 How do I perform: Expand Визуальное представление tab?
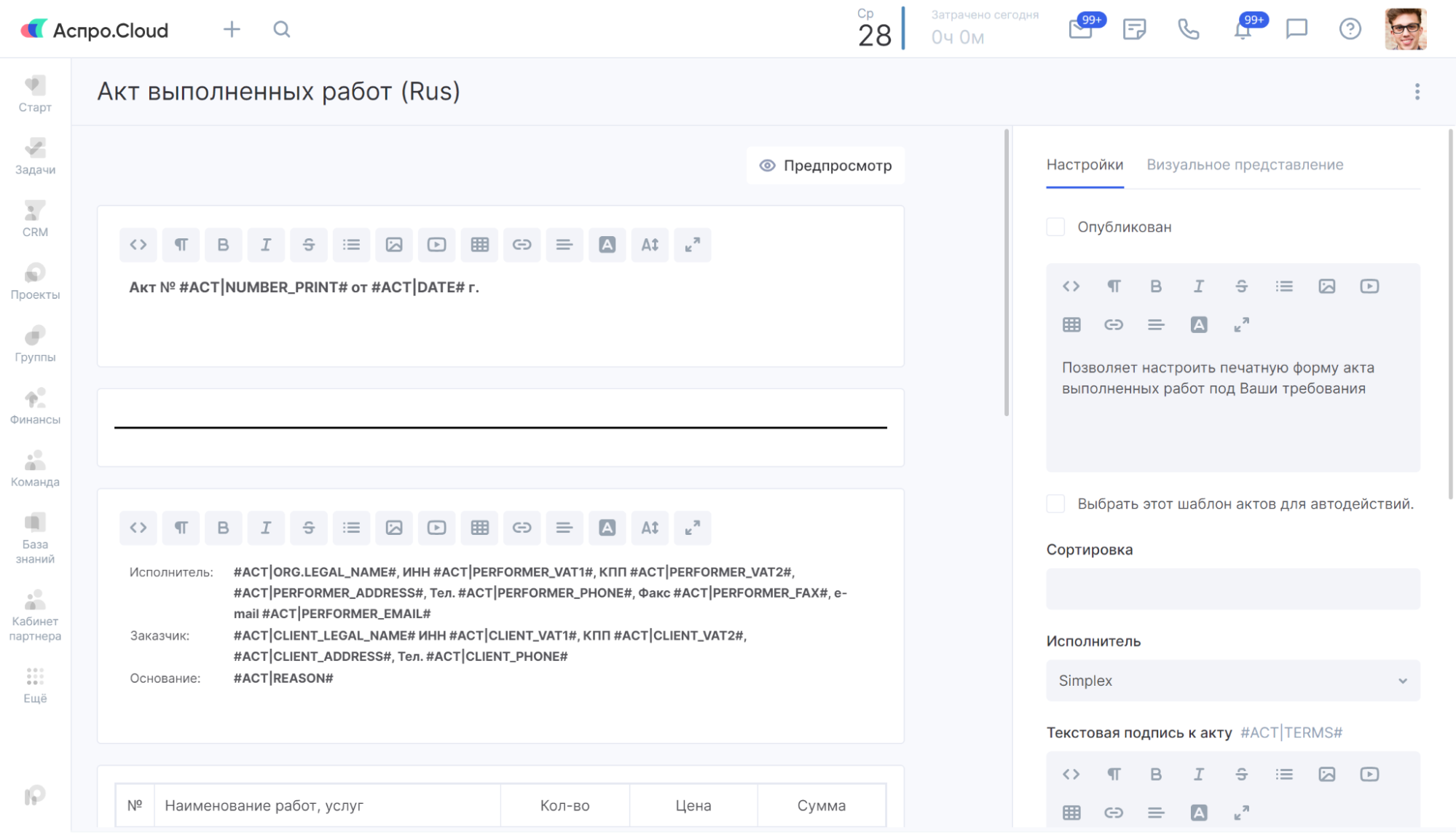(1244, 164)
